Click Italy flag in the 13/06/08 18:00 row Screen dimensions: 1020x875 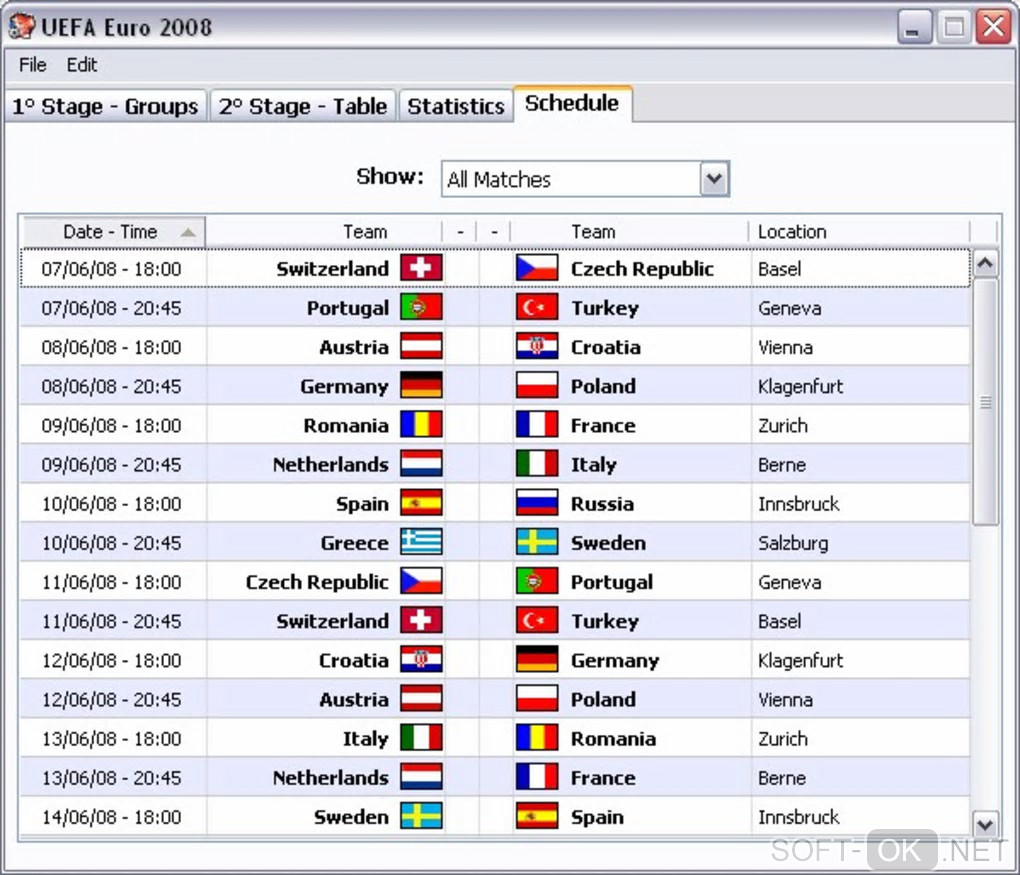[421, 738]
